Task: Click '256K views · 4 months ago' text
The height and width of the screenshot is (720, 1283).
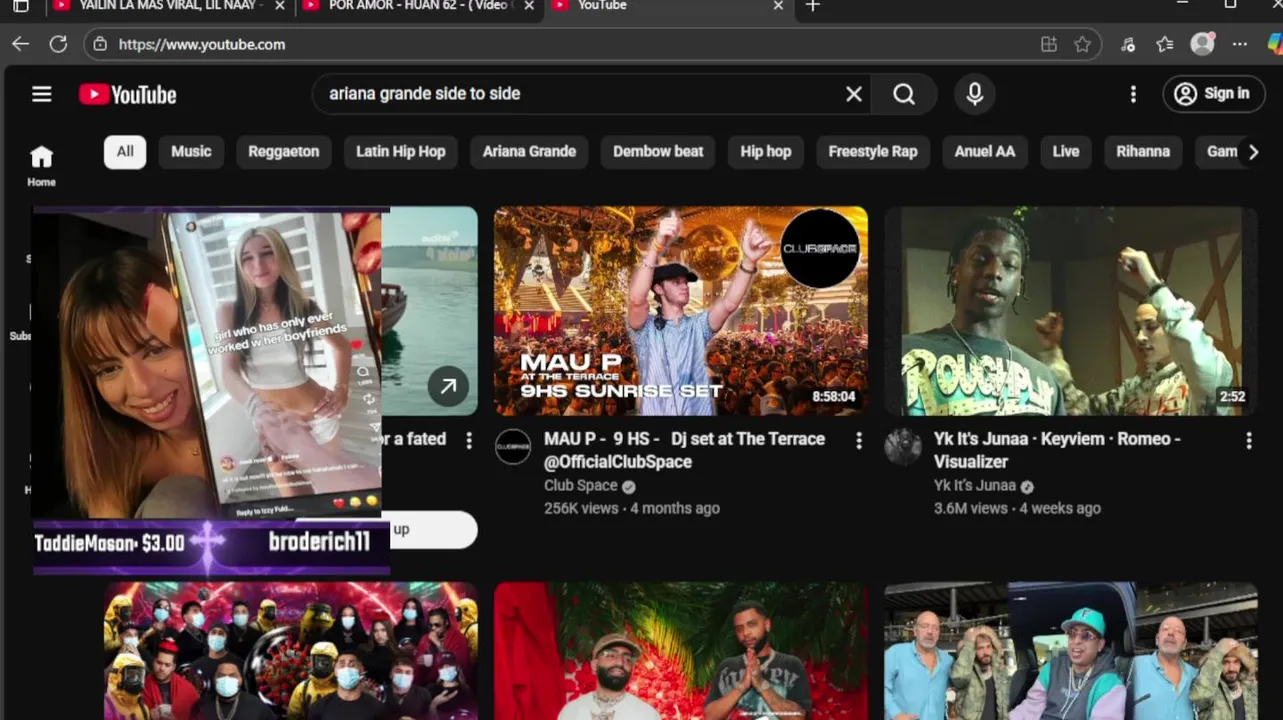Action: [x=632, y=508]
